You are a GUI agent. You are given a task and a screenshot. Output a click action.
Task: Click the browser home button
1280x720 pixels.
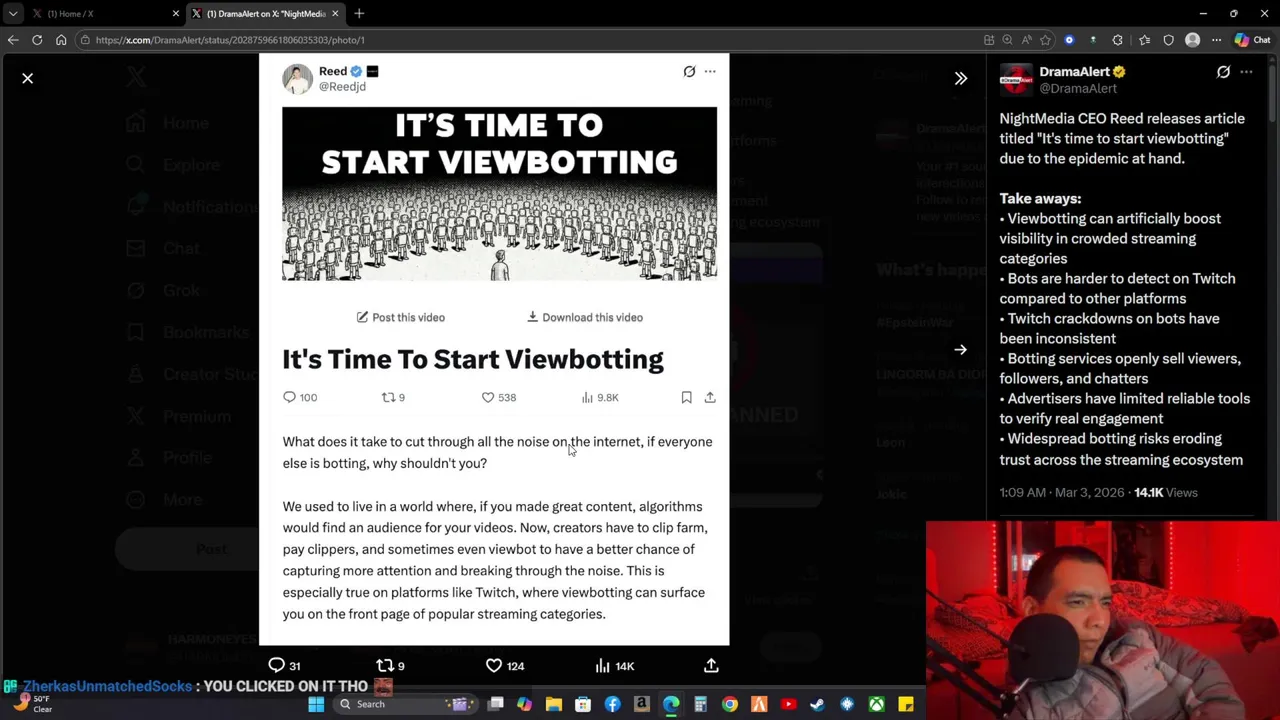click(x=61, y=40)
